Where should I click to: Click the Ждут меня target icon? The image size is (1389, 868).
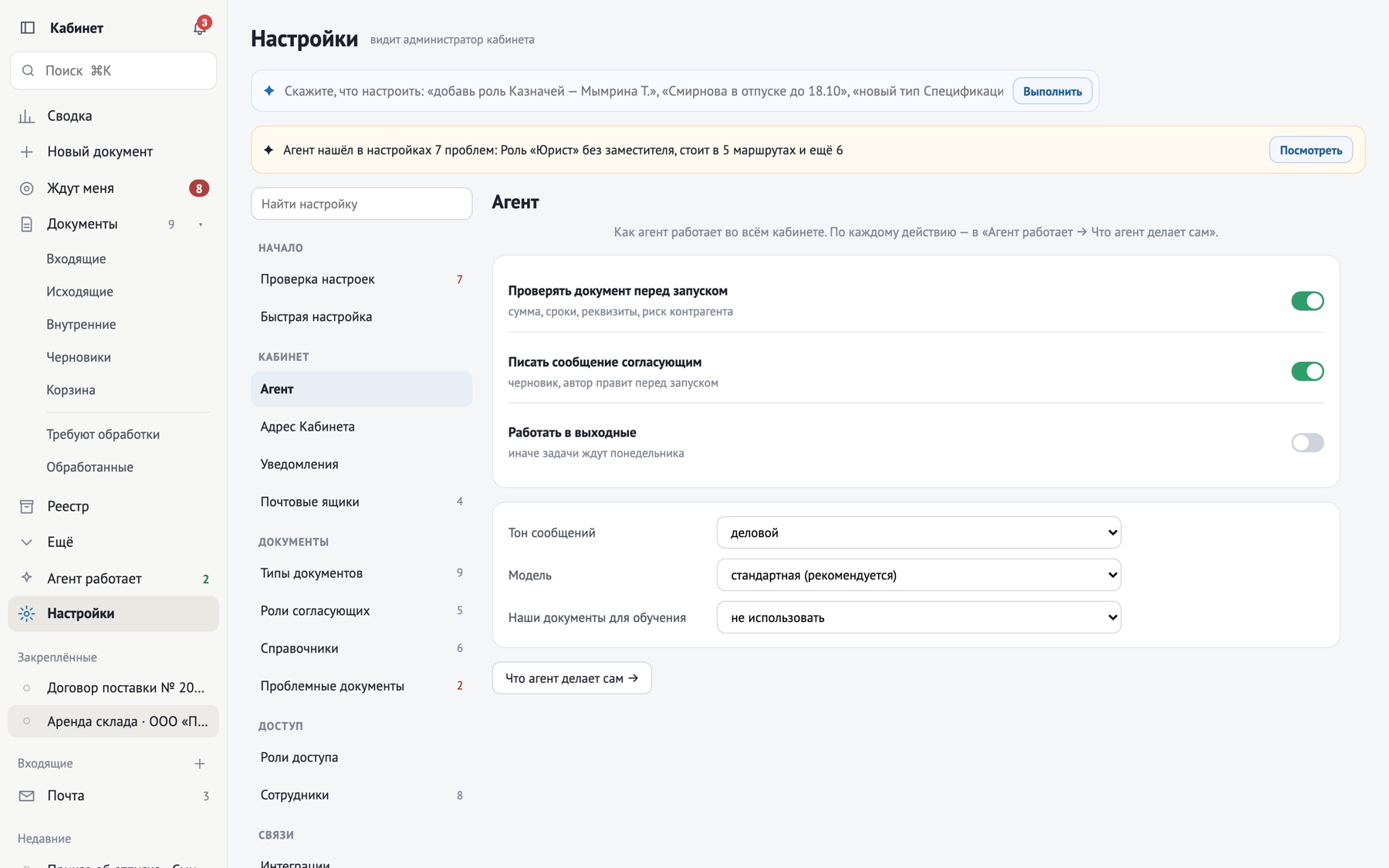point(26,188)
